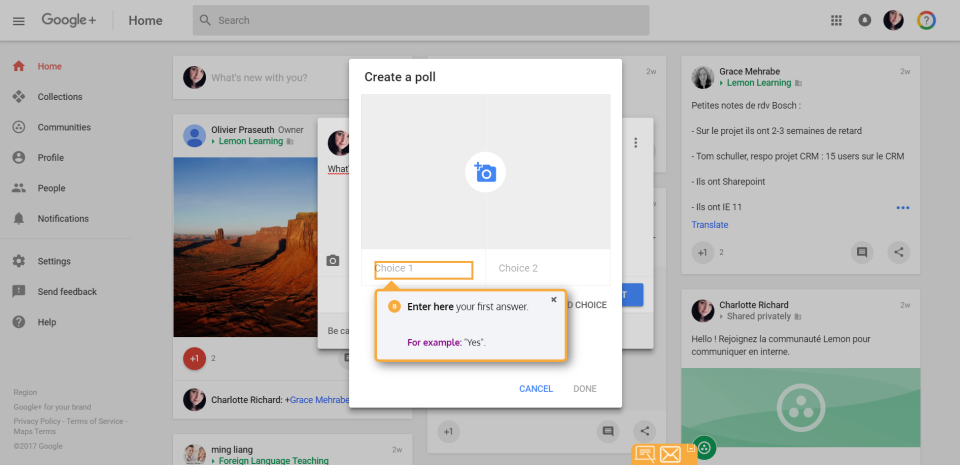
Task: Open the Google apps grid
Action: click(837, 20)
